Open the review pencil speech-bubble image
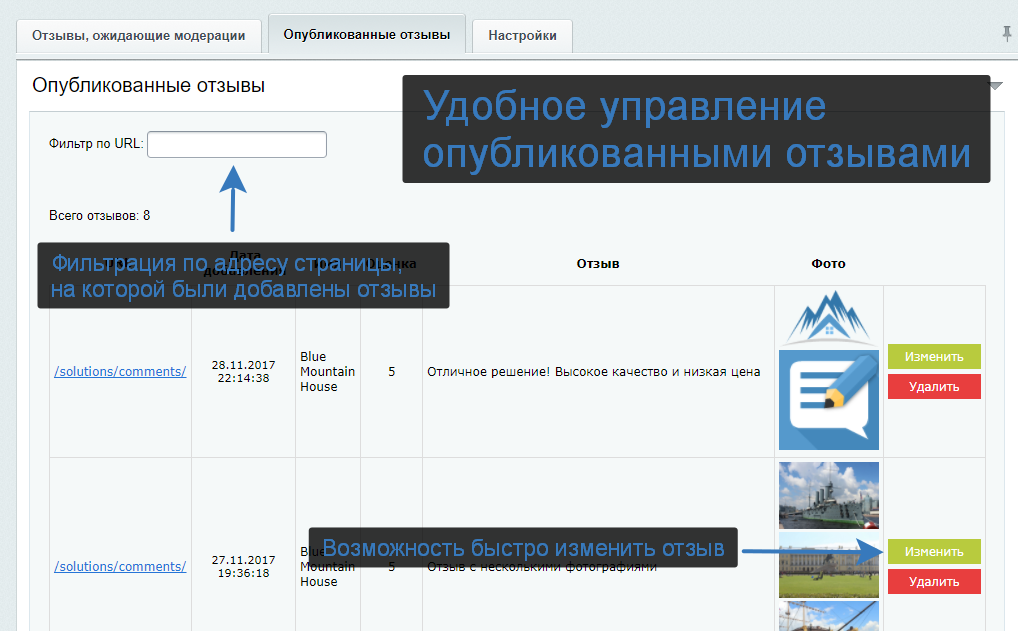This screenshot has height=631, width=1018. click(828, 400)
